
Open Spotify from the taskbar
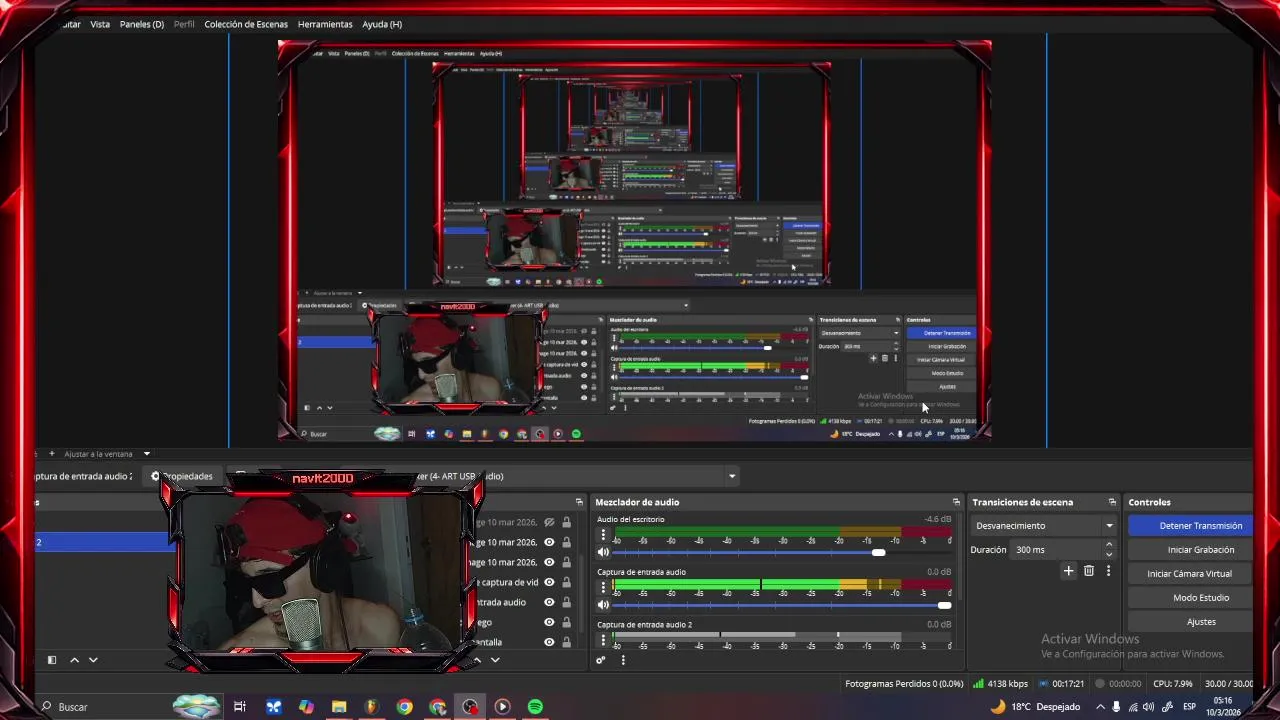point(535,707)
